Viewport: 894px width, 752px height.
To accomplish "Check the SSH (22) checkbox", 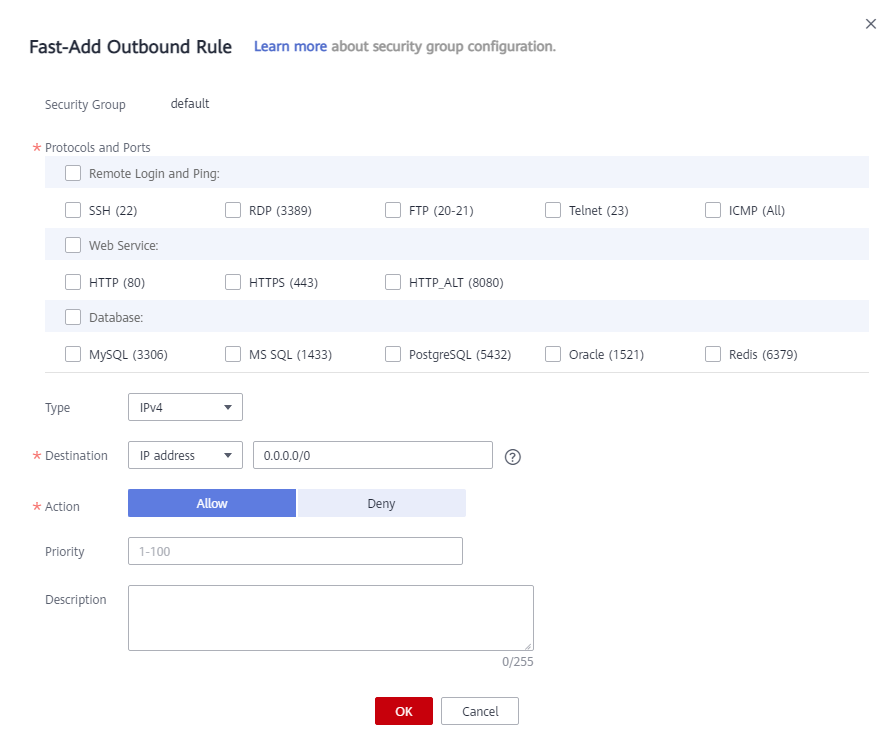I will (73, 210).
